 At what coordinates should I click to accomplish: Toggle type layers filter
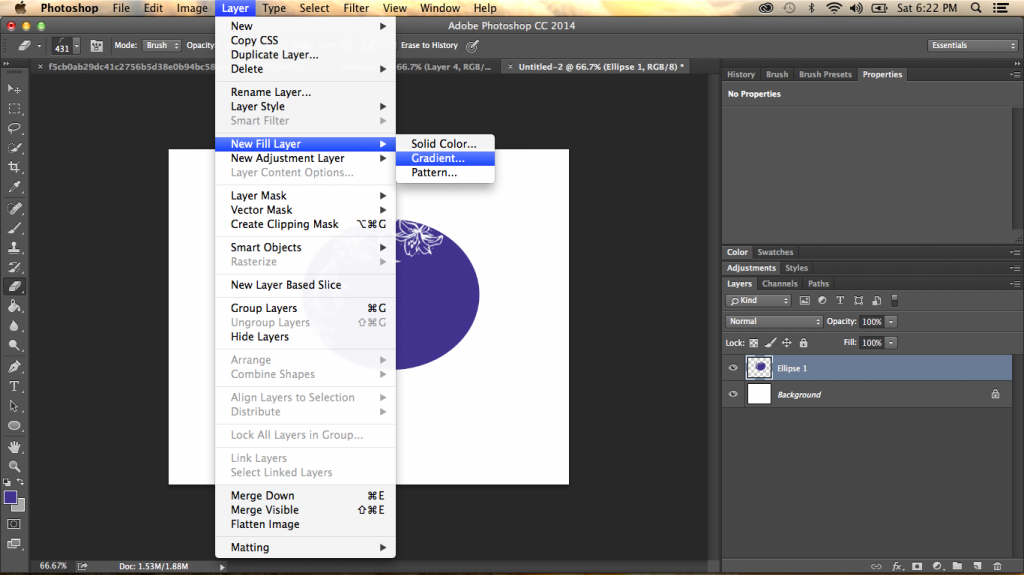point(840,301)
